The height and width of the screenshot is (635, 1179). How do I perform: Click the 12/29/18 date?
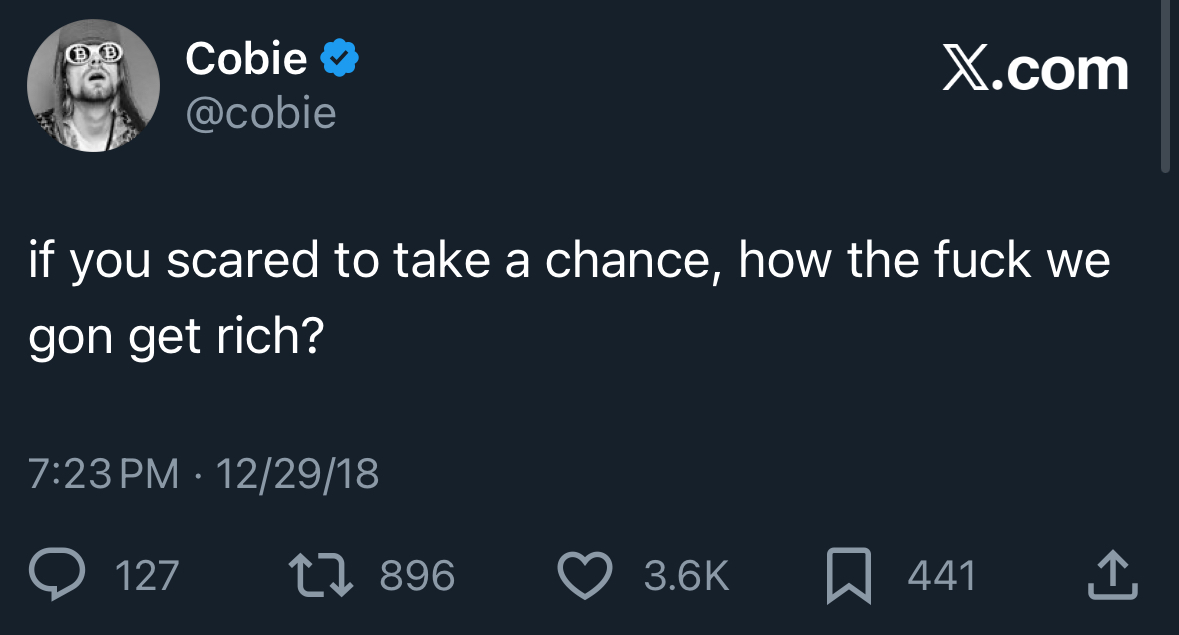click(297, 473)
